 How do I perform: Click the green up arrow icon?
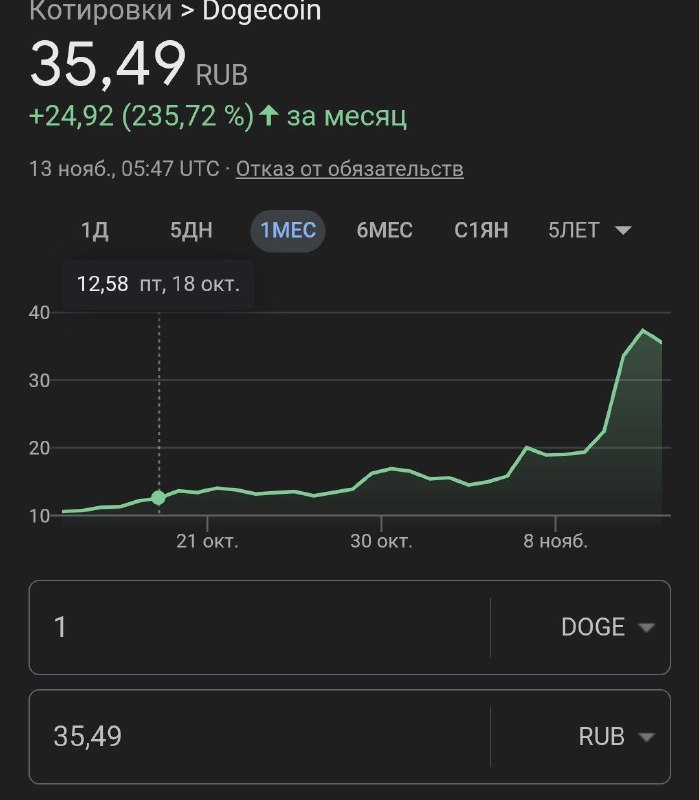[269, 115]
